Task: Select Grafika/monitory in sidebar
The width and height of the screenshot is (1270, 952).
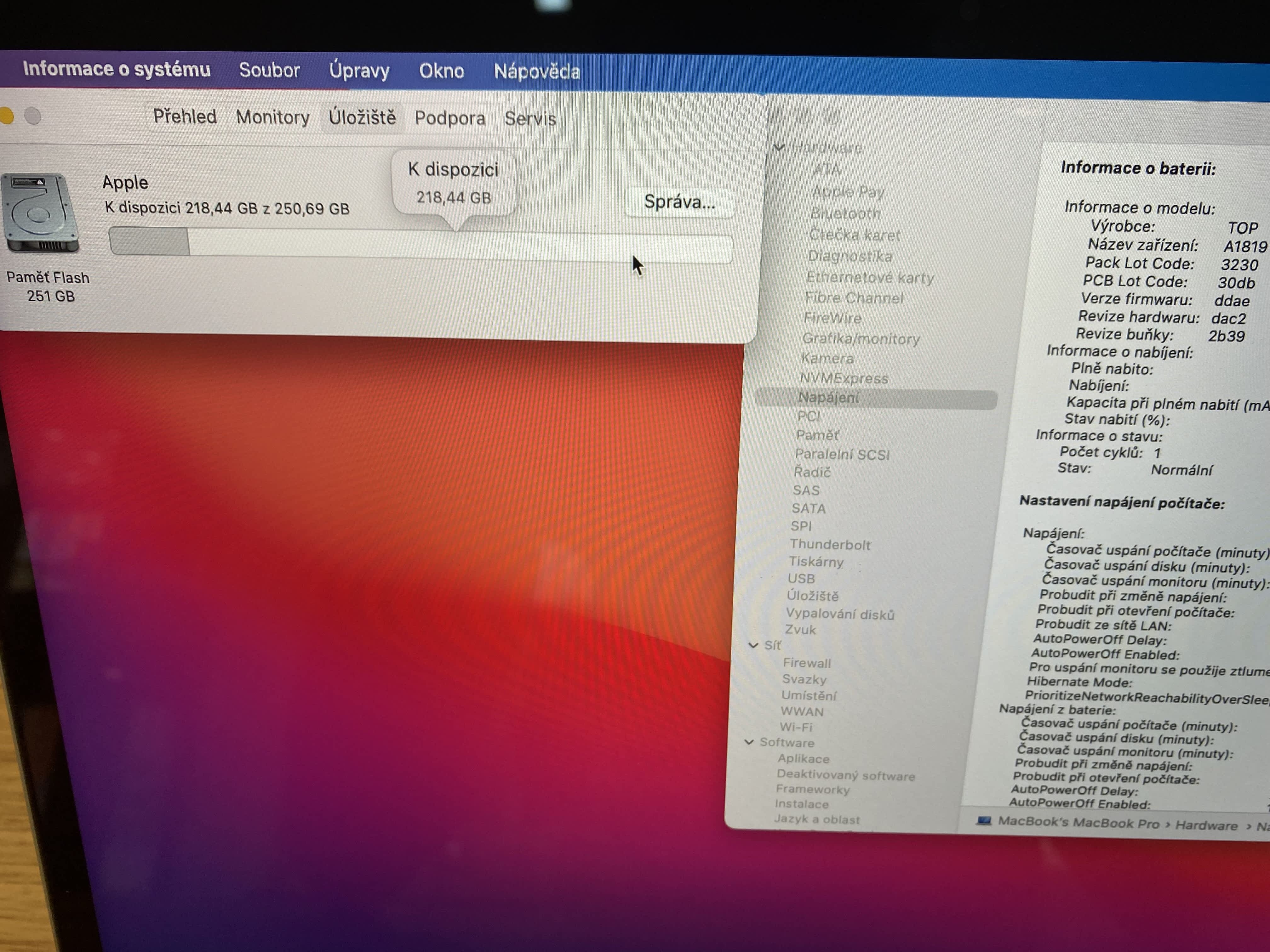Action: pos(861,338)
